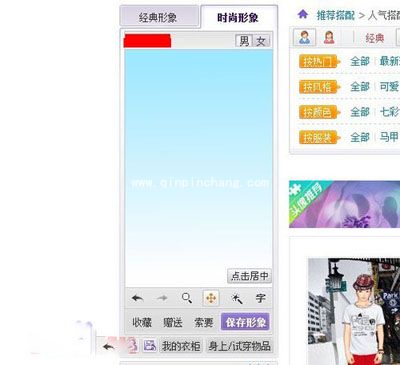400x365 pixels.
Task: Select the 男 gender toggle
Action: [244, 41]
